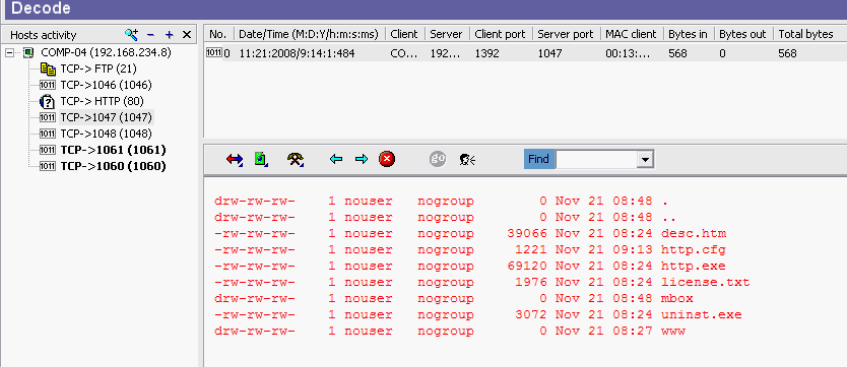Select COMP-04 (192.168.234.8) host
This screenshot has width=847, height=367.
tap(106, 53)
